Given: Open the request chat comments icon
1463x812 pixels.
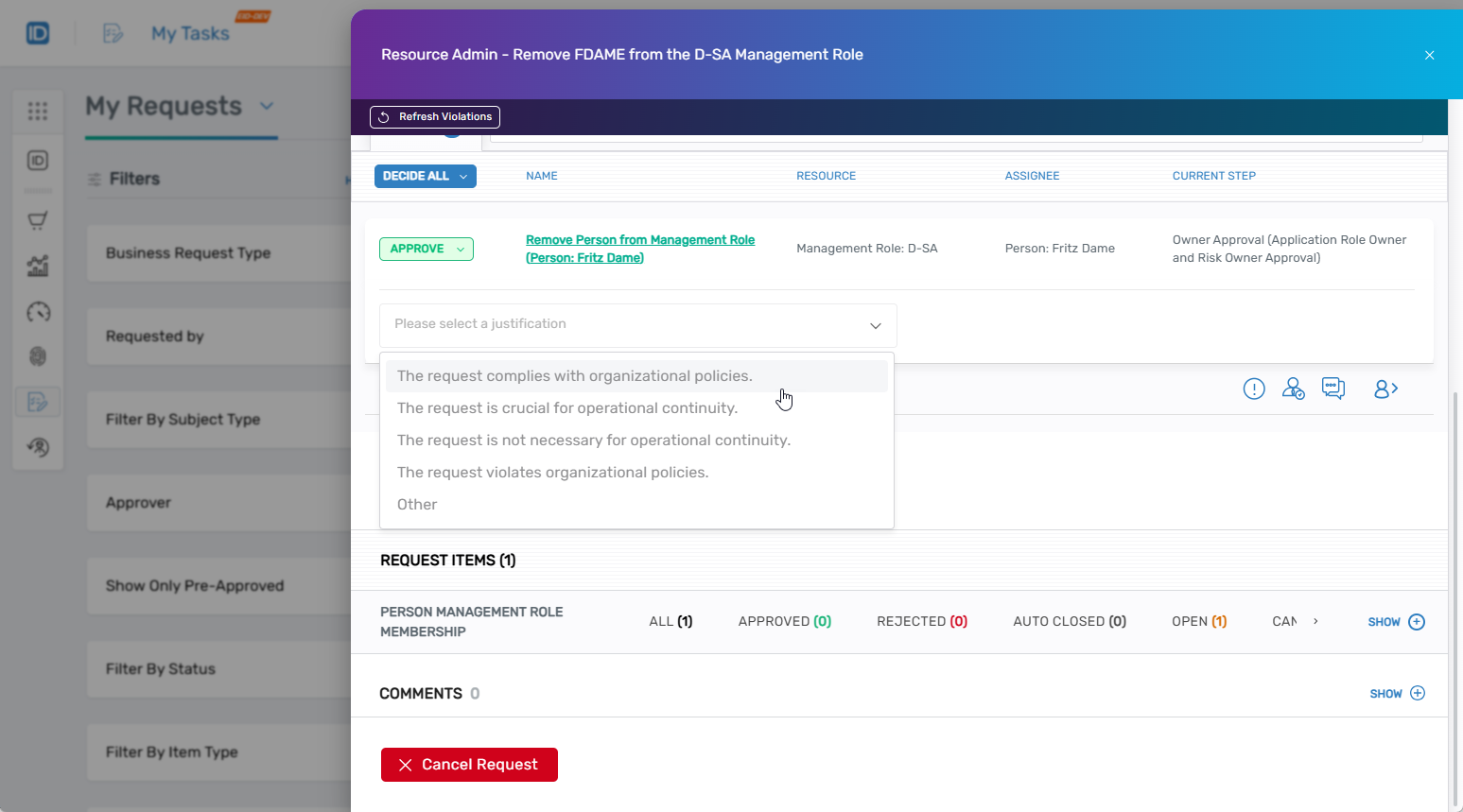Looking at the screenshot, I should point(1333,389).
